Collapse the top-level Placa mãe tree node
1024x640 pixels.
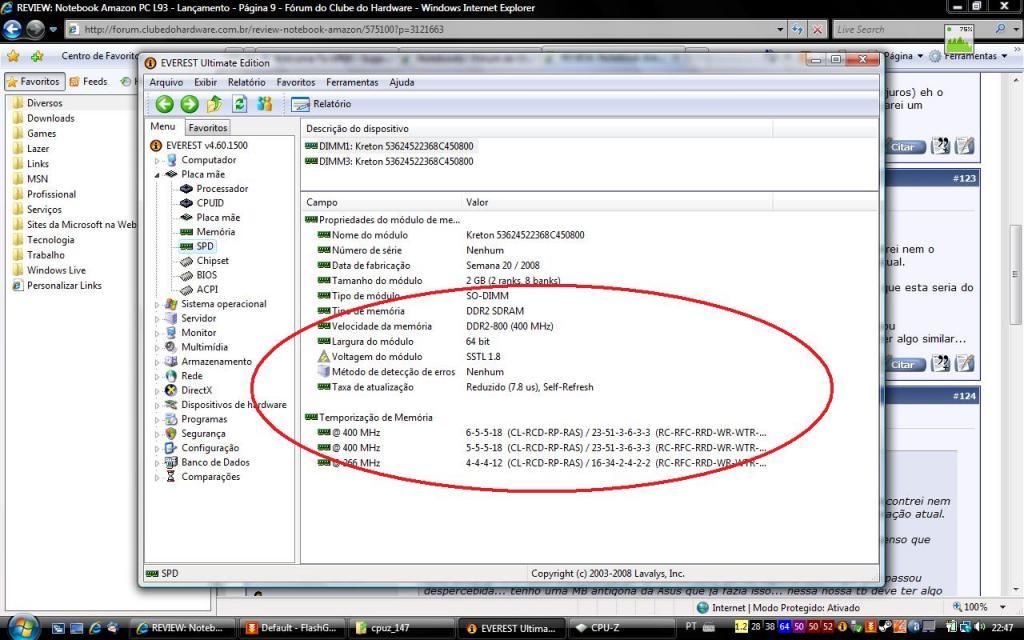pos(157,174)
